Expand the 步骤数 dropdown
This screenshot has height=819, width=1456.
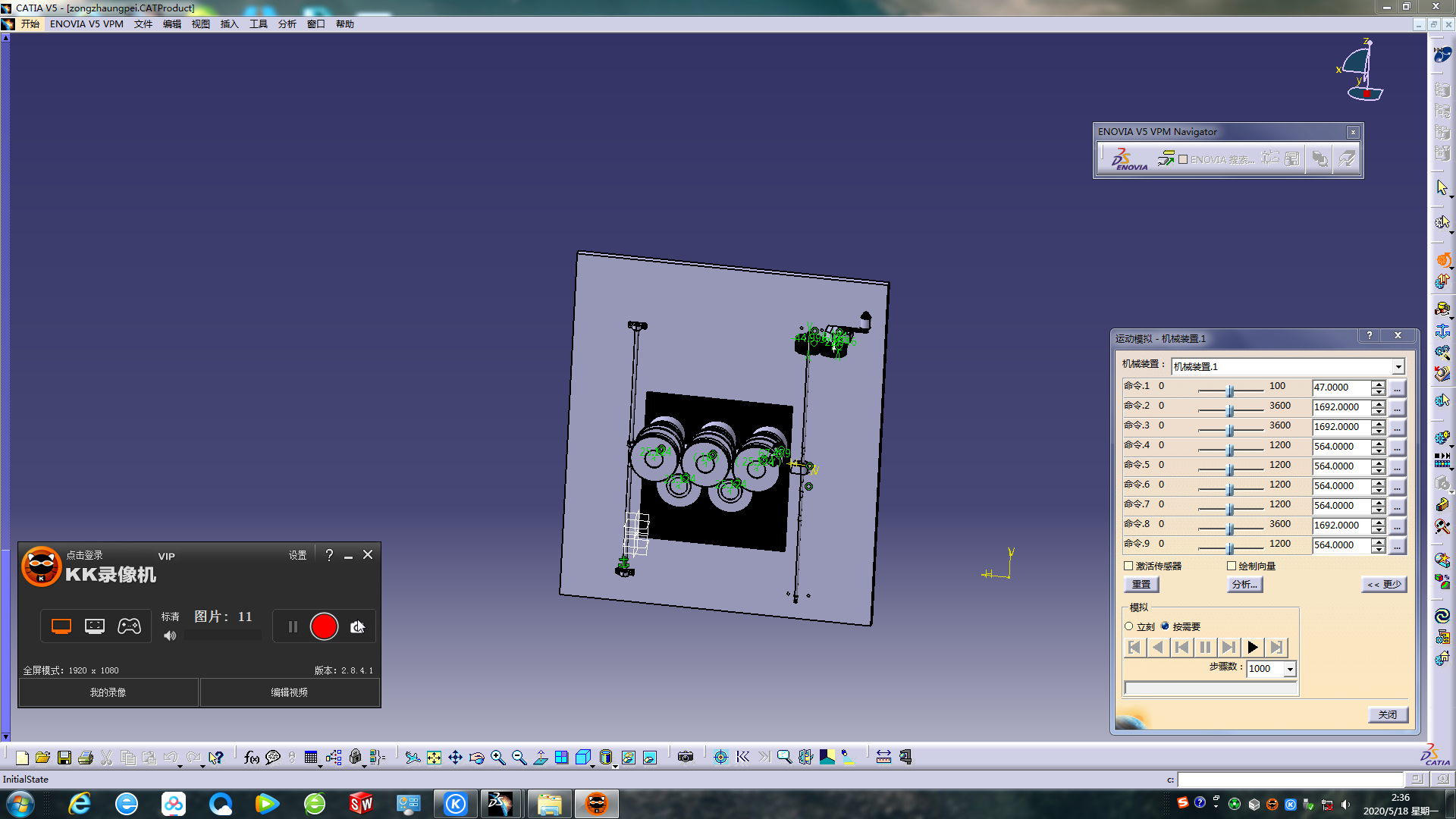(1290, 669)
